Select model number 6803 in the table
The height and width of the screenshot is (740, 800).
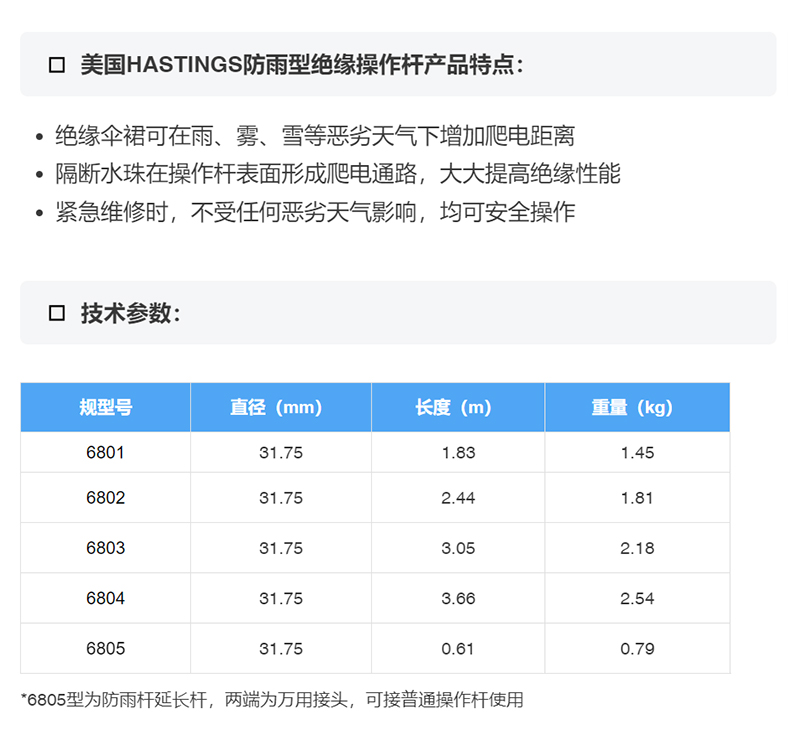[x=105, y=548]
